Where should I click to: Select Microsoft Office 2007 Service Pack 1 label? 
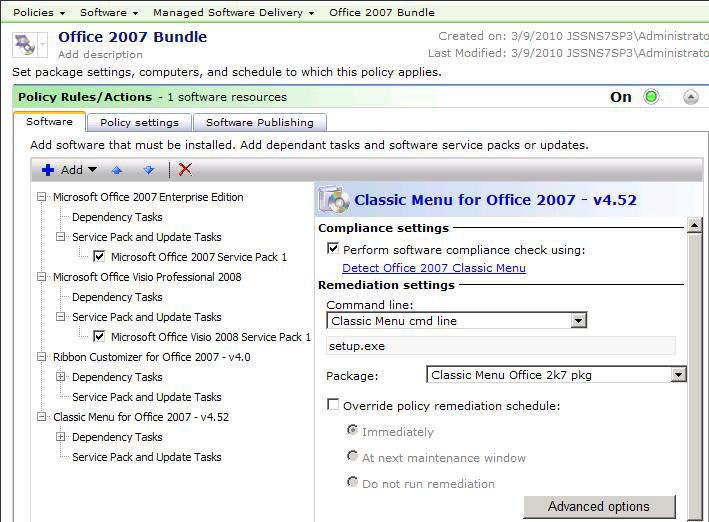pos(199,257)
